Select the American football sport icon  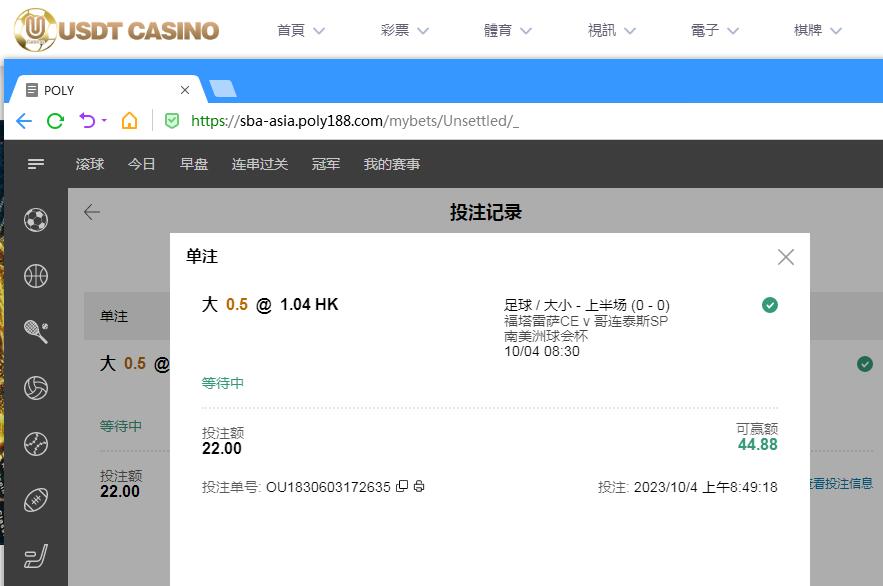coord(36,500)
